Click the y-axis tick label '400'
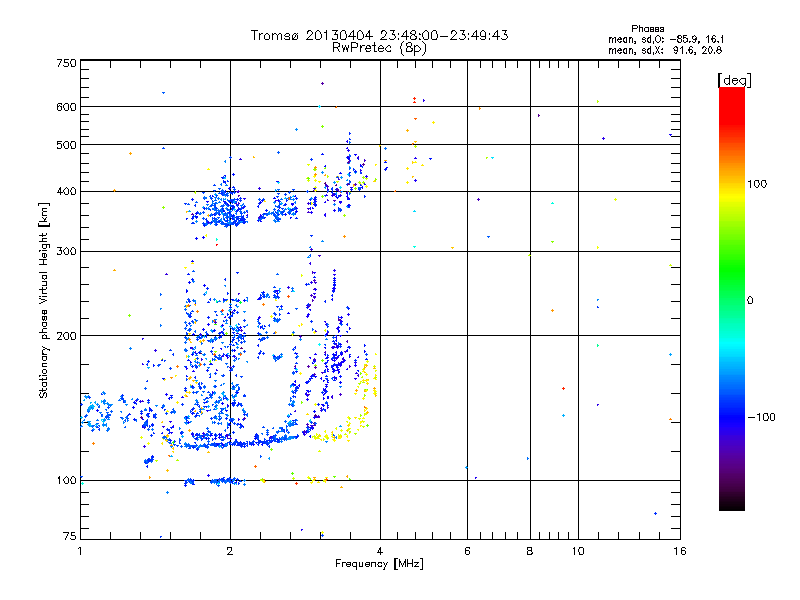 point(66,191)
